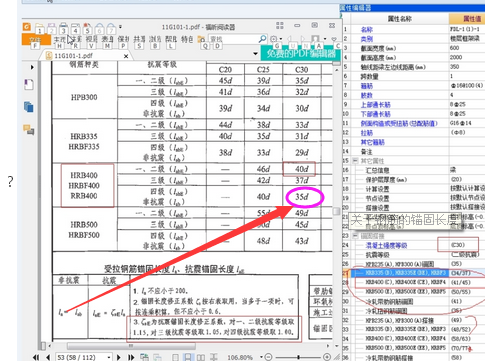Go to last page button
485x361 pixels.
coord(131,357)
